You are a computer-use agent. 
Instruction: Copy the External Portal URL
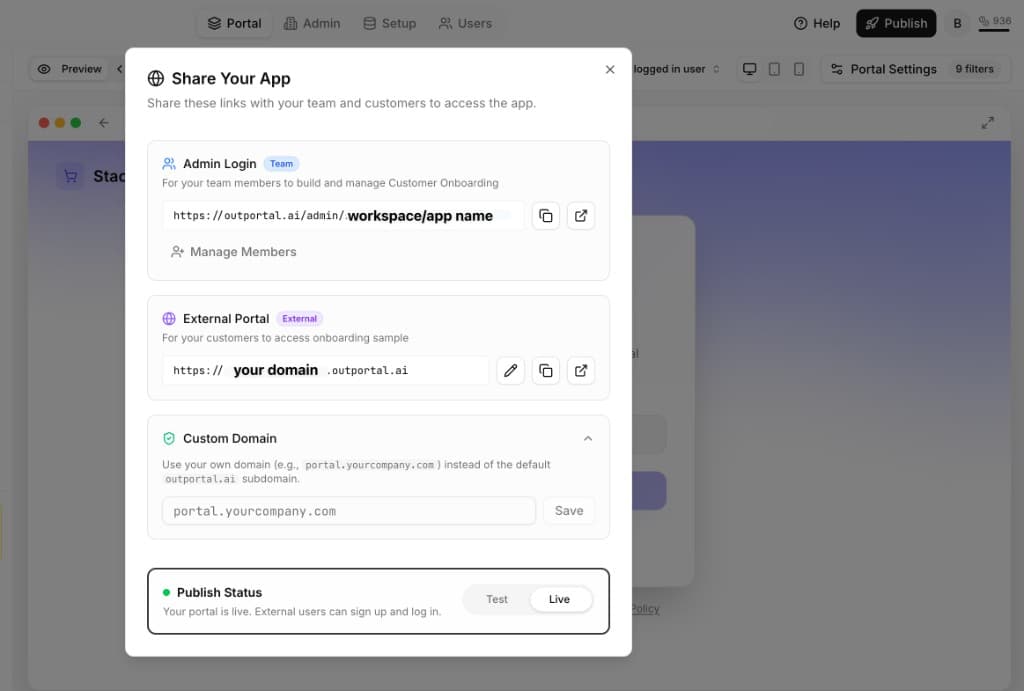[x=546, y=370]
